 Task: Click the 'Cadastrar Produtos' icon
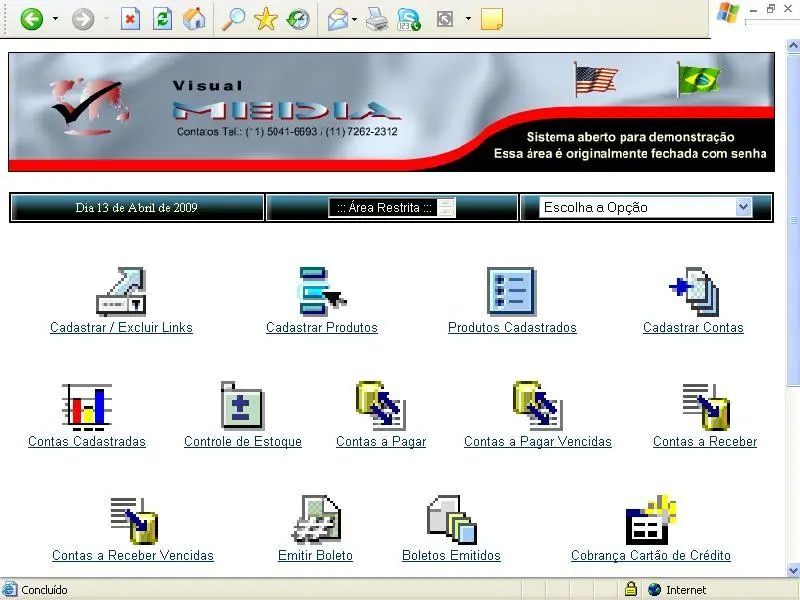(322, 291)
